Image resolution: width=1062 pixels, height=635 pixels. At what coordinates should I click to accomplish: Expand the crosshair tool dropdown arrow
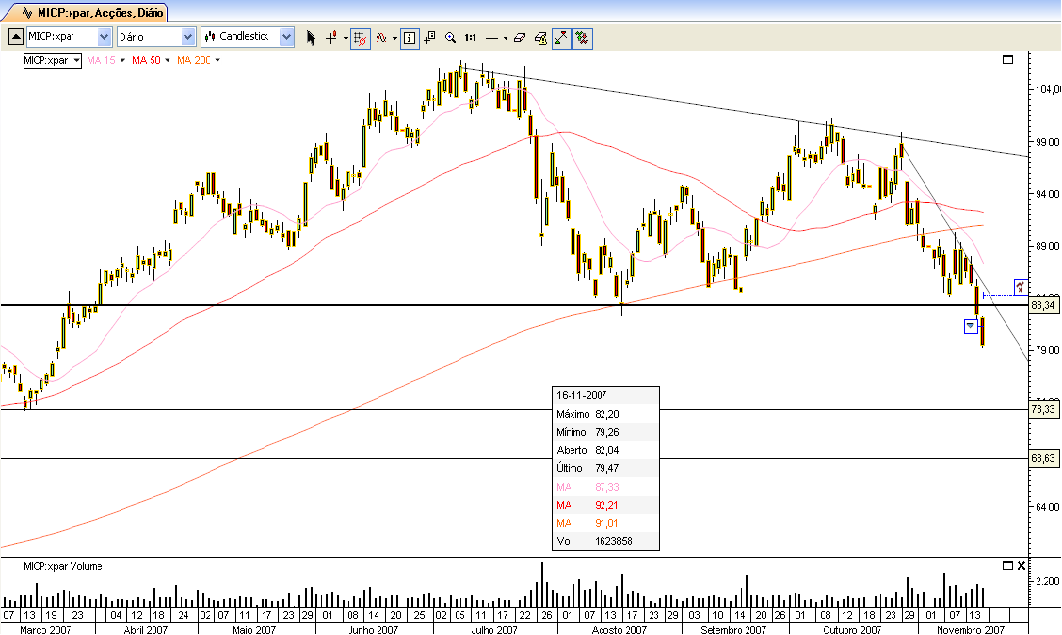[345, 39]
